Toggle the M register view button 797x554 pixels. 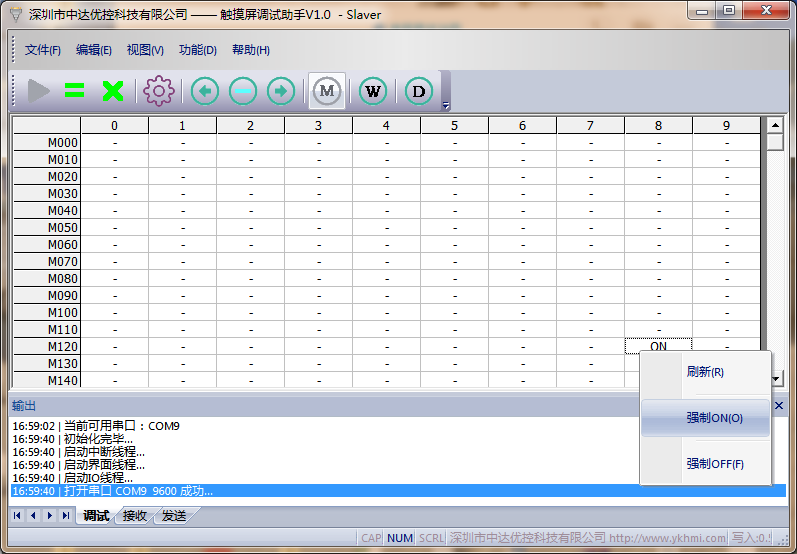click(x=326, y=92)
